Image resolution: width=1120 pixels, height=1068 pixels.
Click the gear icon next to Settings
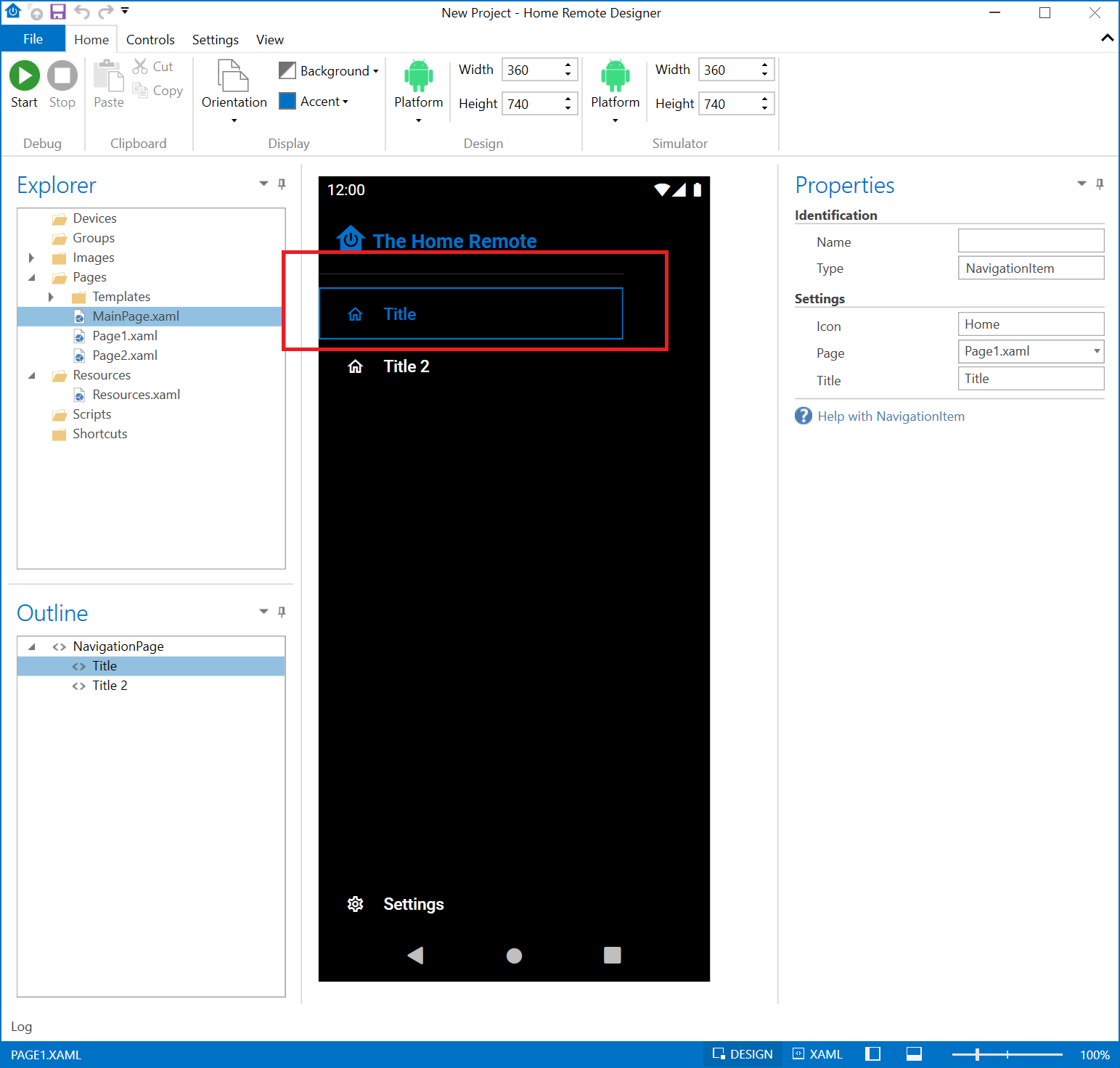[x=355, y=904]
